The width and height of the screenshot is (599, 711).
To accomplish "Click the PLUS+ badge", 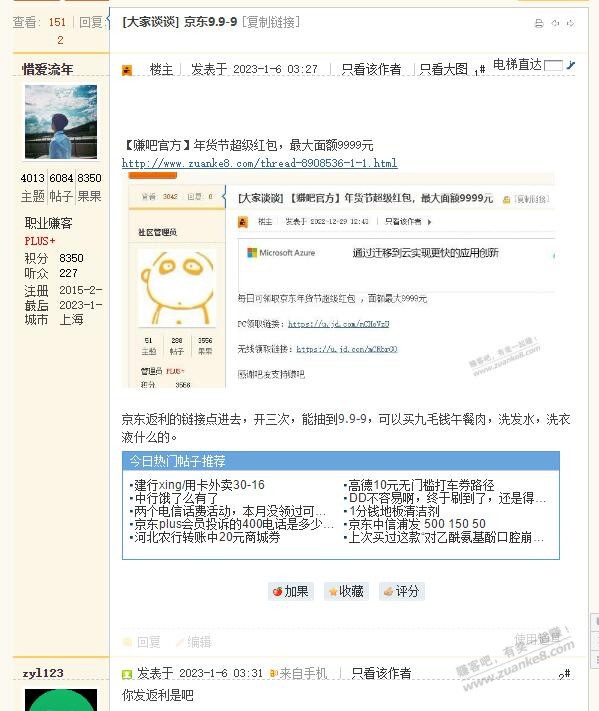I will [40, 241].
